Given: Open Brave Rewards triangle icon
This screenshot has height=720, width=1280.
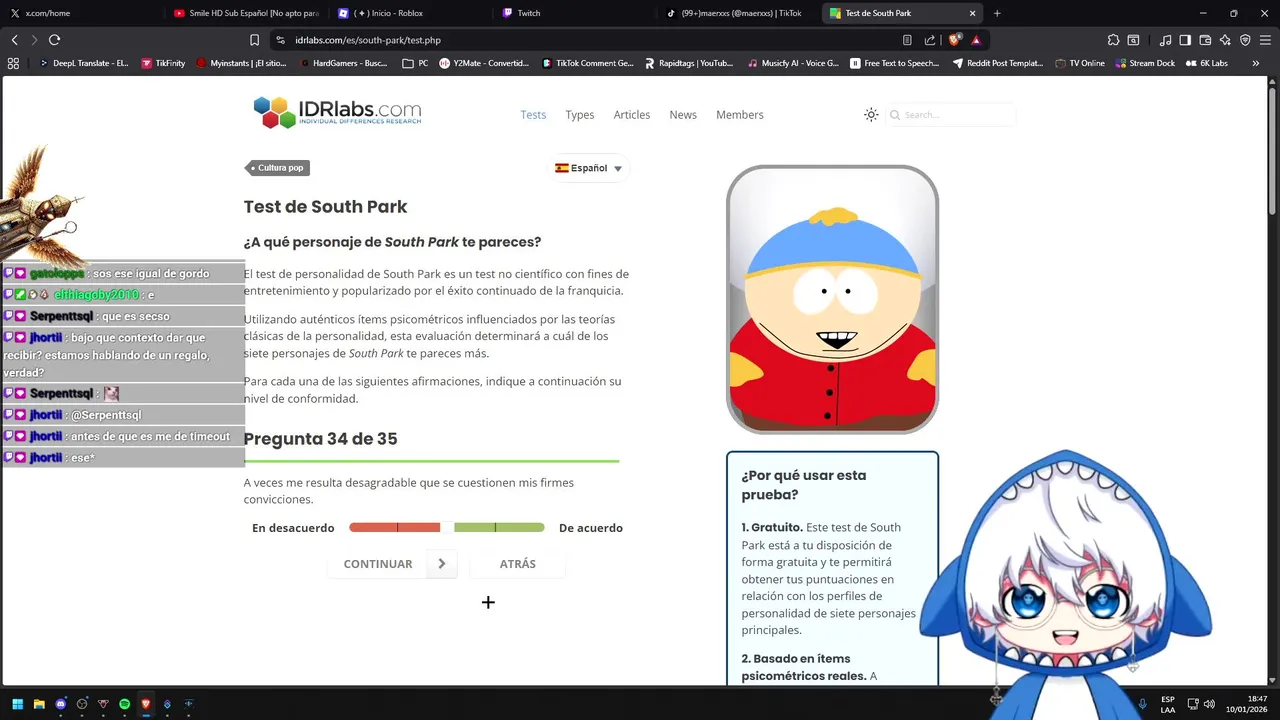Looking at the screenshot, I should (x=976, y=40).
